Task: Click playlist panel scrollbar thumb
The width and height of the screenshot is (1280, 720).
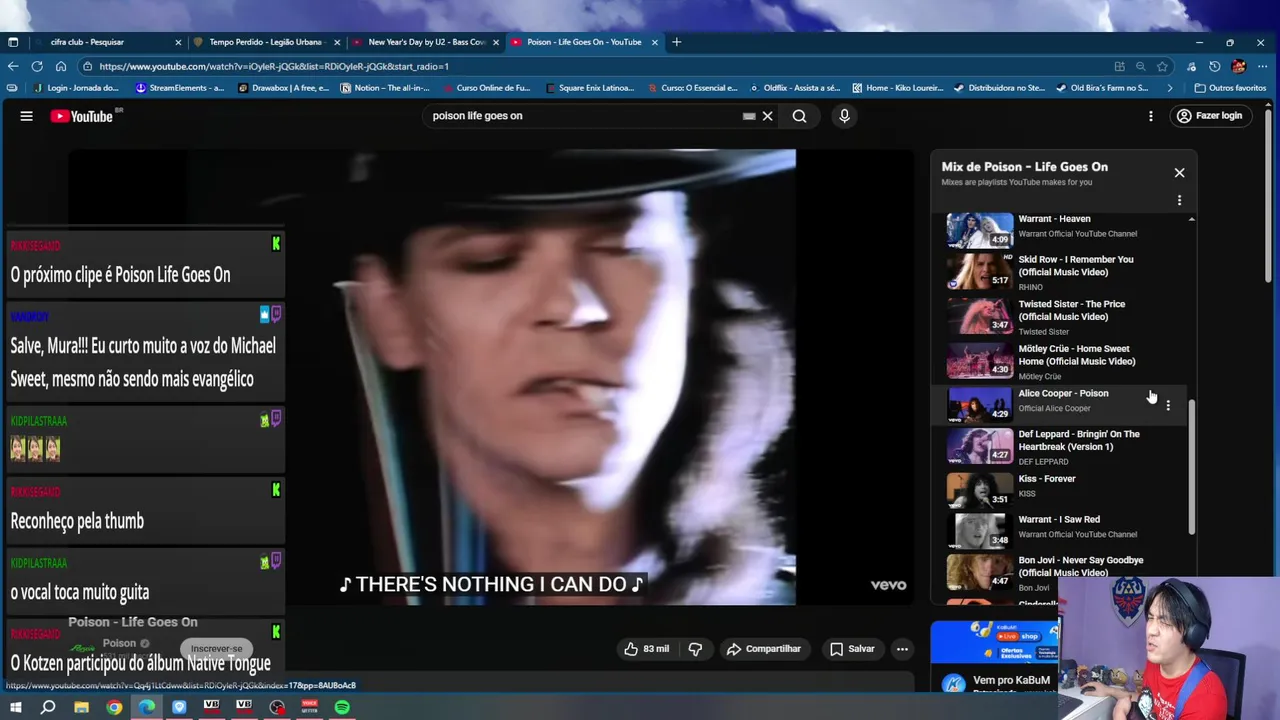Action: pyautogui.click(x=1191, y=467)
